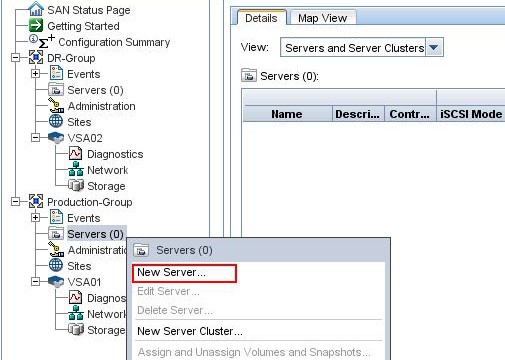Select Storage label under VSA02
Image resolution: width=505 pixels, height=360 pixels.
click(x=106, y=186)
